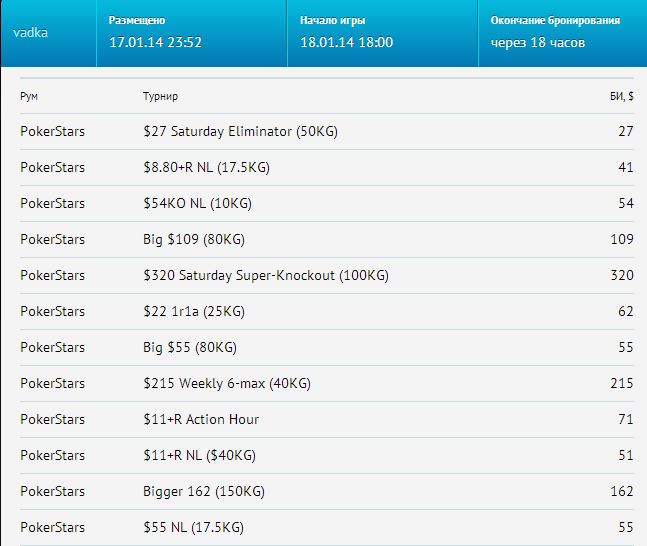This screenshot has height=546, width=647.
Task: Click the Турнир column header
Action: tap(161, 96)
